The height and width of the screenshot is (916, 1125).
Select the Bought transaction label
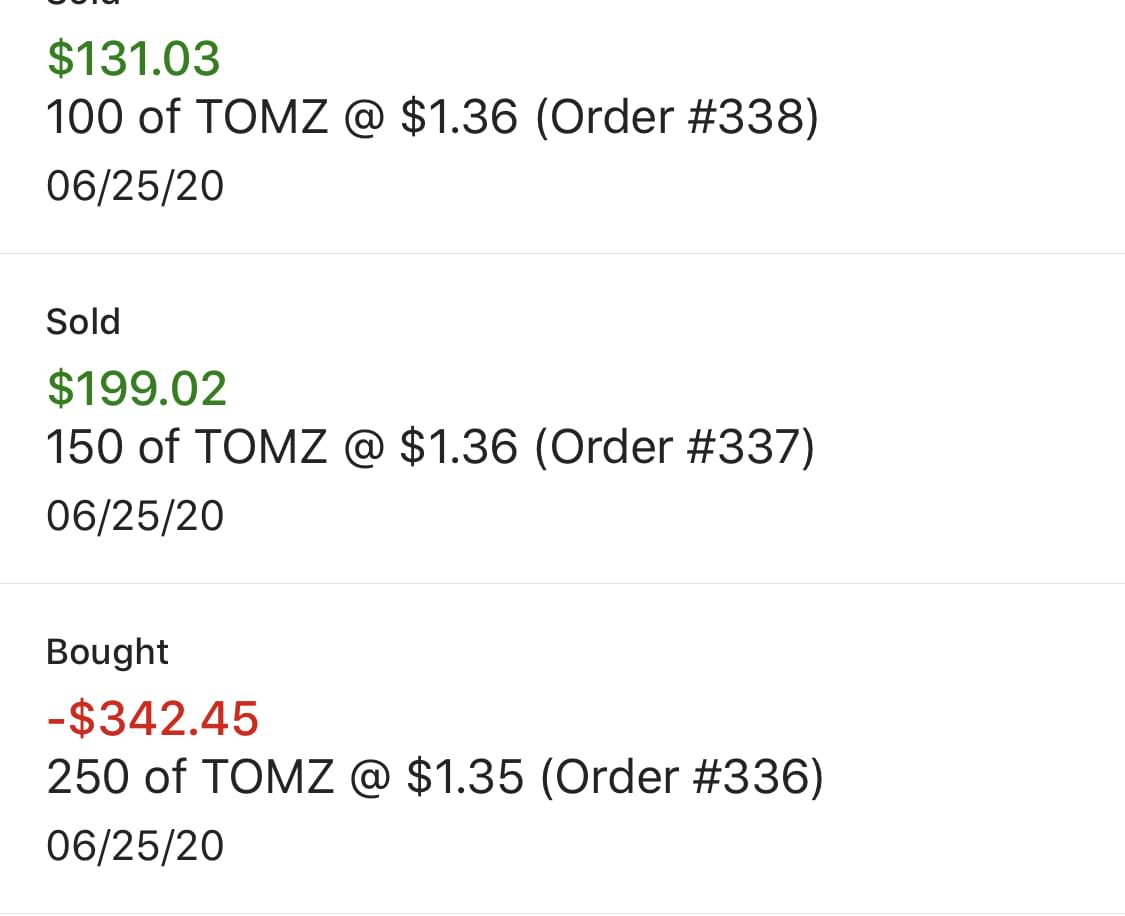tap(107, 652)
